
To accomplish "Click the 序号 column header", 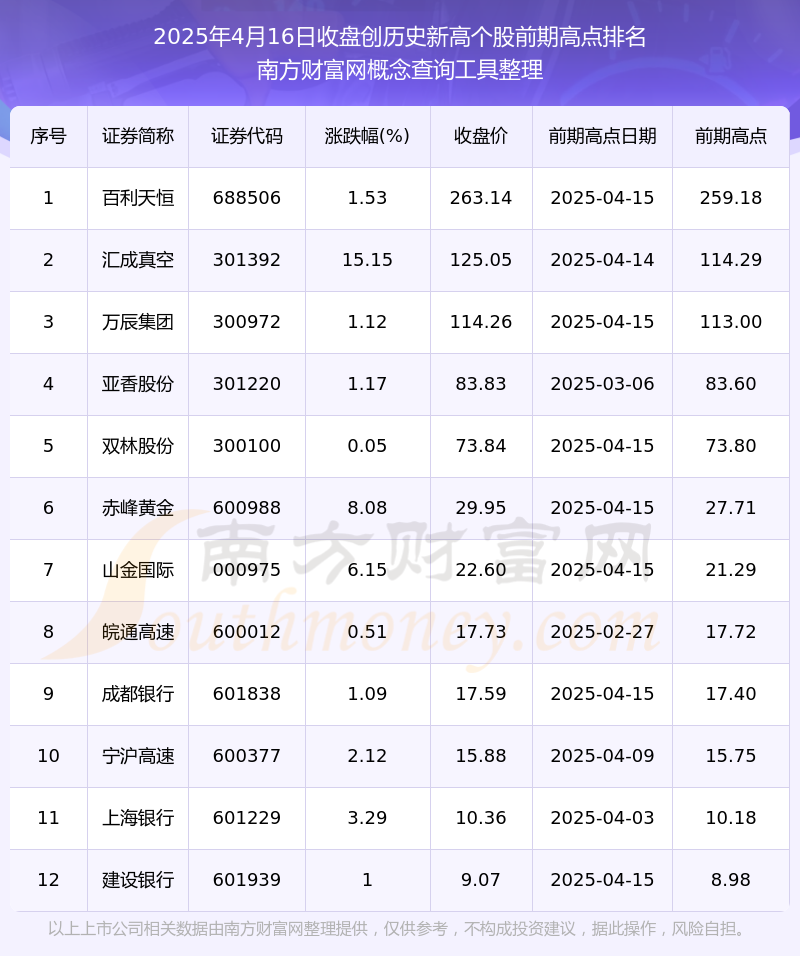I will pos(48,136).
